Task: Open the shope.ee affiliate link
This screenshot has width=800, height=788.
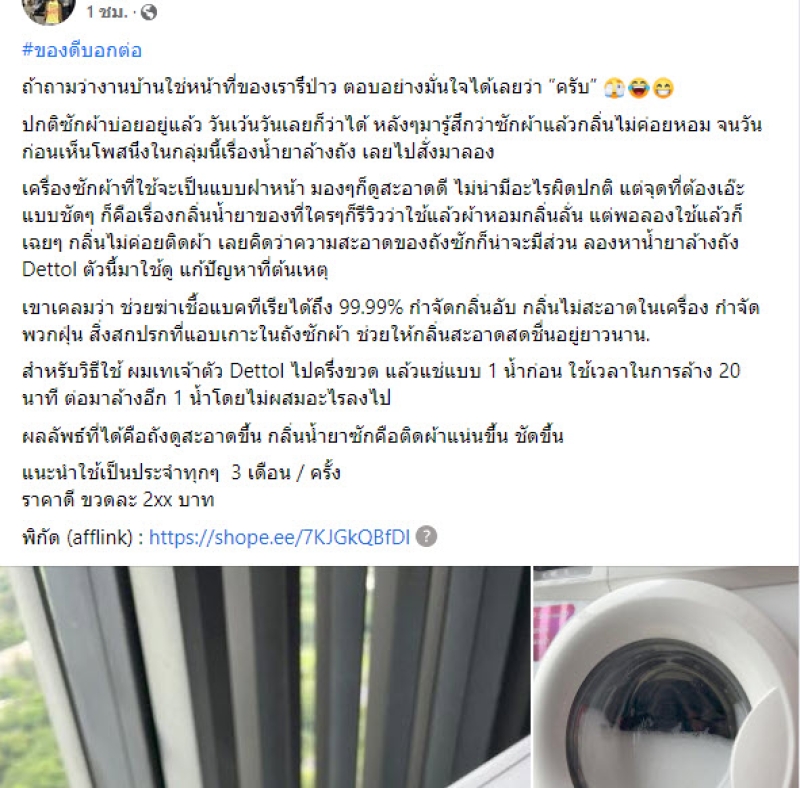Action: click(x=279, y=537)
